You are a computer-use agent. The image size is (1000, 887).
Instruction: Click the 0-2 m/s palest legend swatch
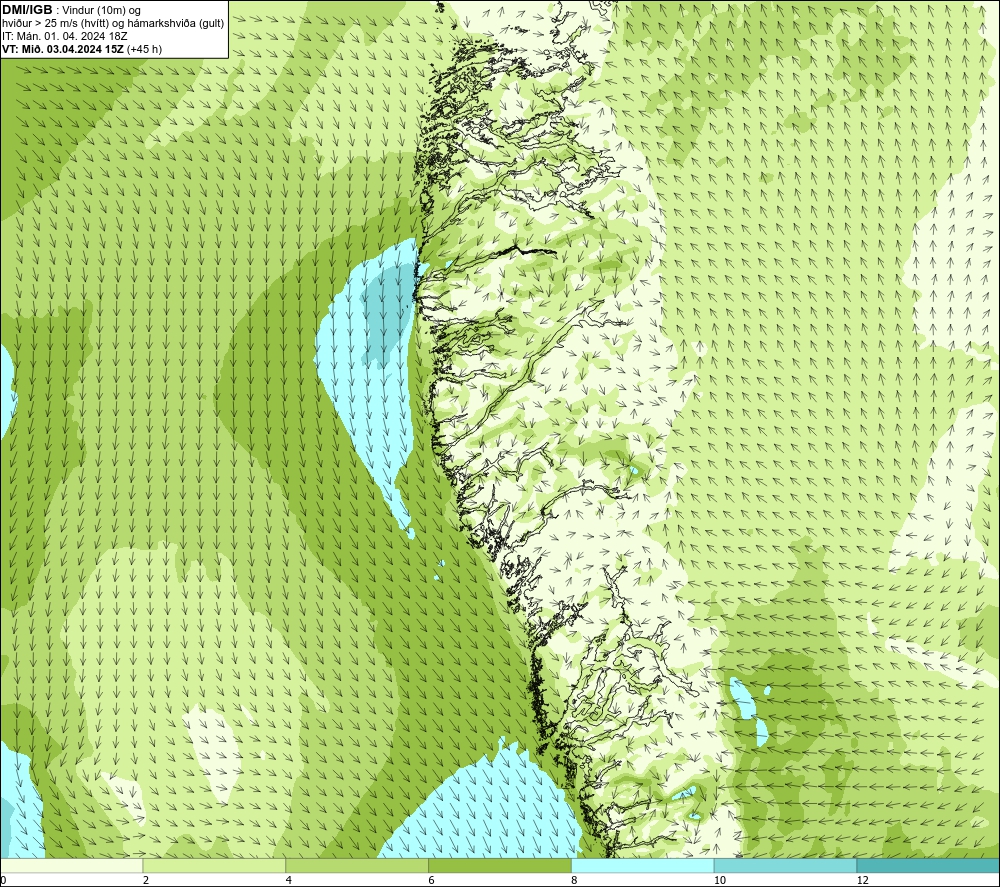(71, 865)
